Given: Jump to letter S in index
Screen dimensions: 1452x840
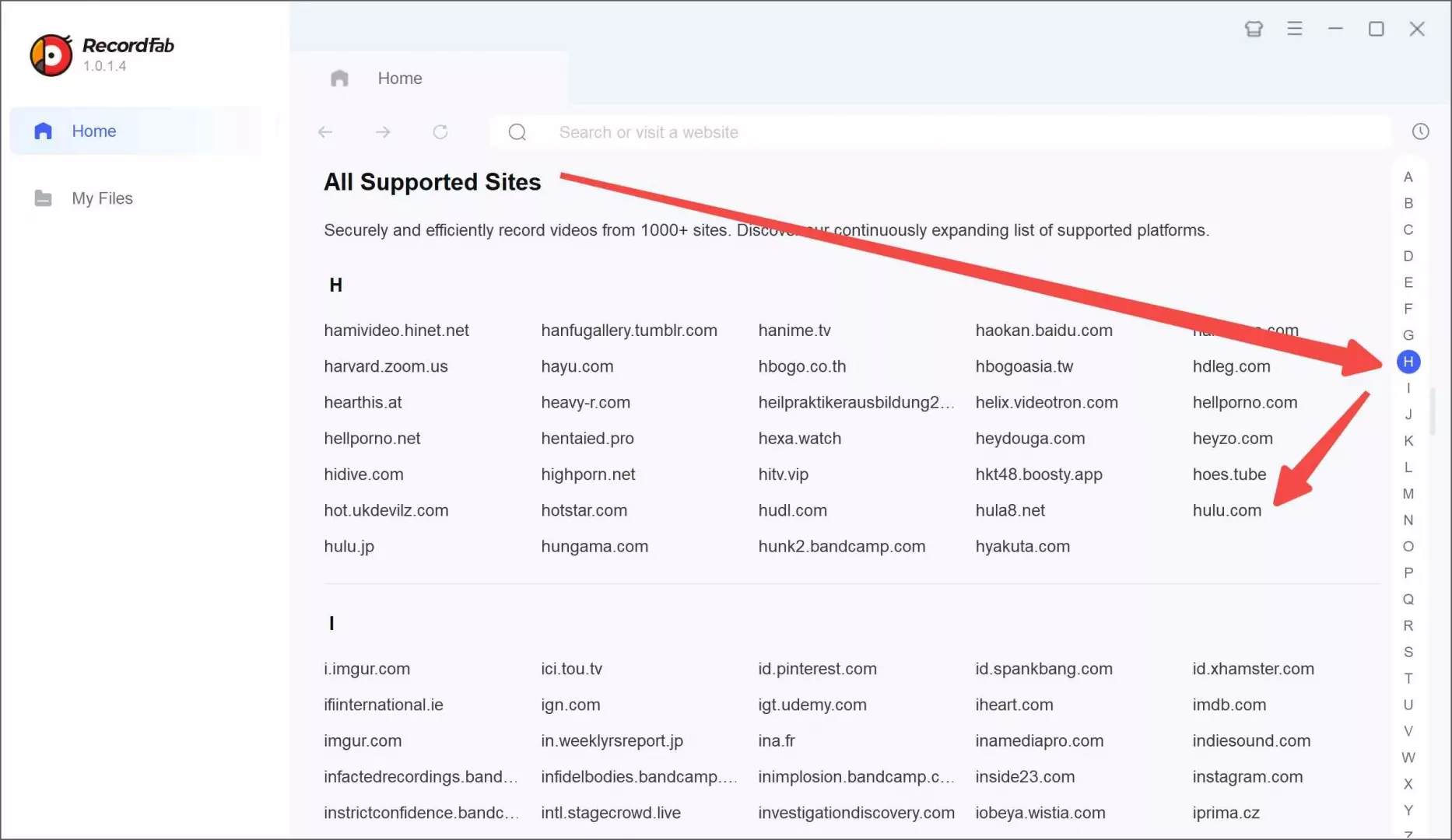Looking at the screenshot, I should [1408, 653].
